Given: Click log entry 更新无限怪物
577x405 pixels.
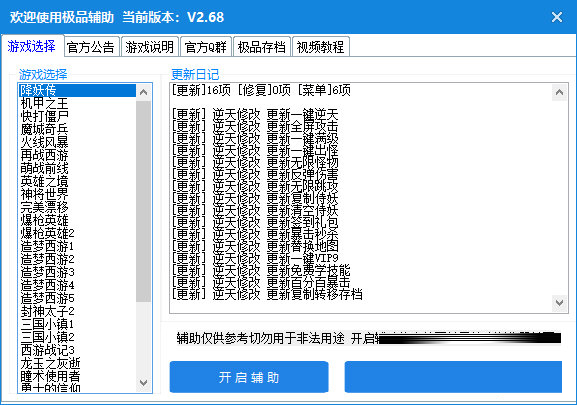Looking at the screenshot, I should (x=255, y=162).
